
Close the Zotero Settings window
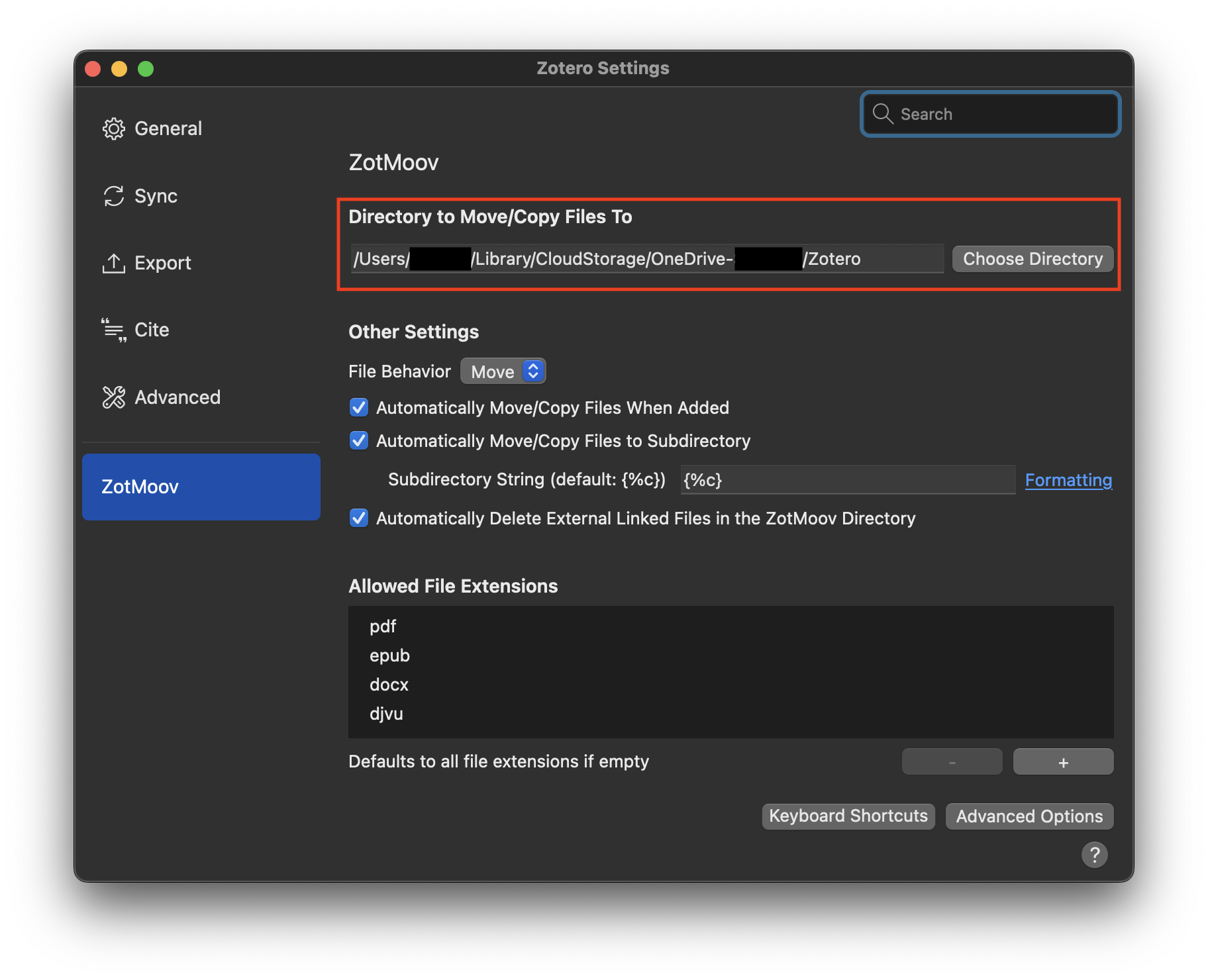(93, 69)
